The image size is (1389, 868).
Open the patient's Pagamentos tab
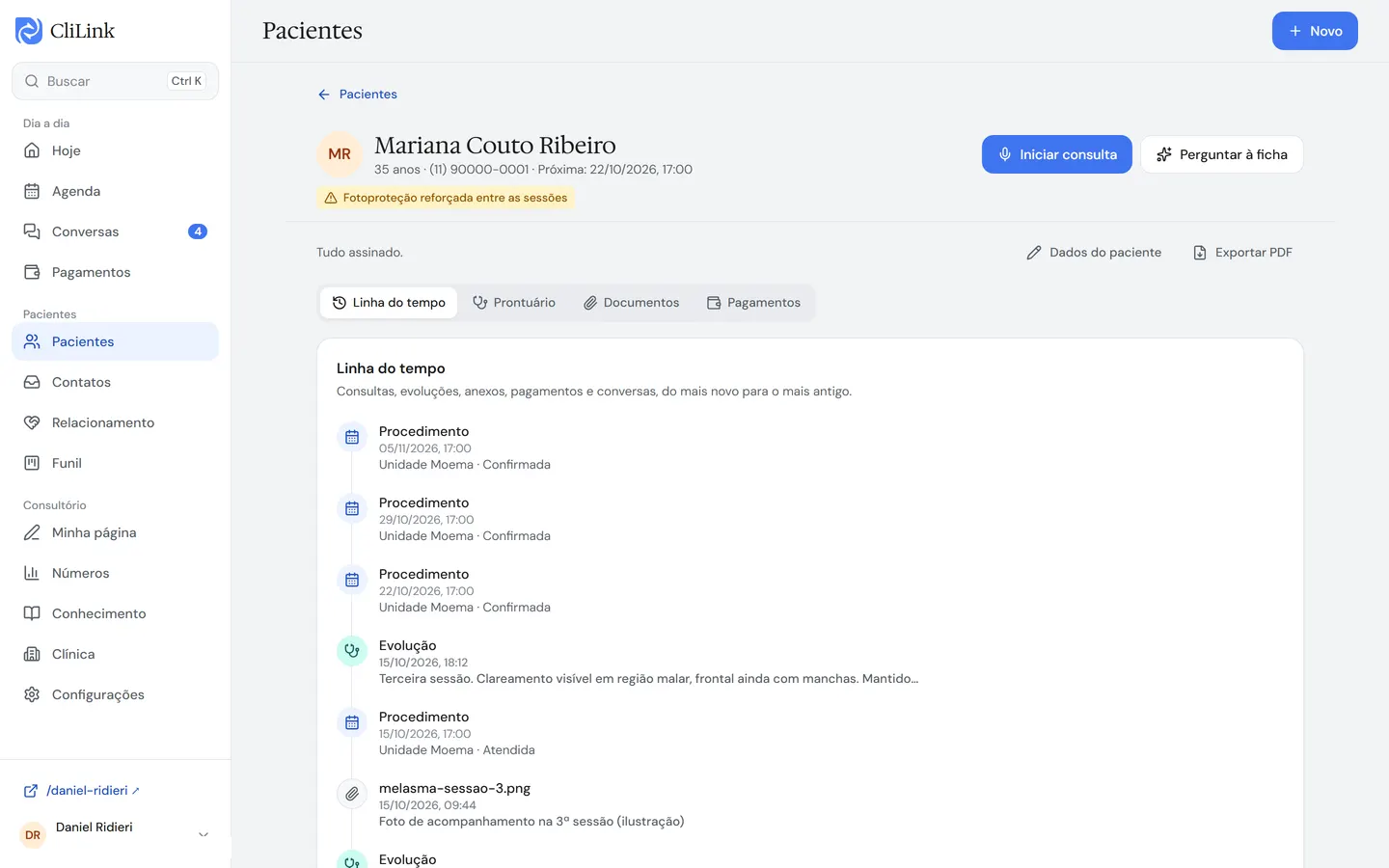click(753, 303)
